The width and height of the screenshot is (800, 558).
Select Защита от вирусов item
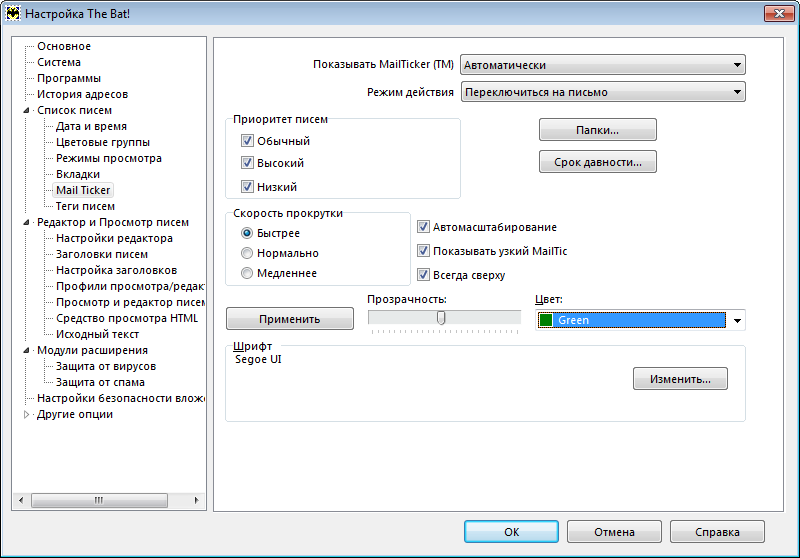tap(106, 366)
